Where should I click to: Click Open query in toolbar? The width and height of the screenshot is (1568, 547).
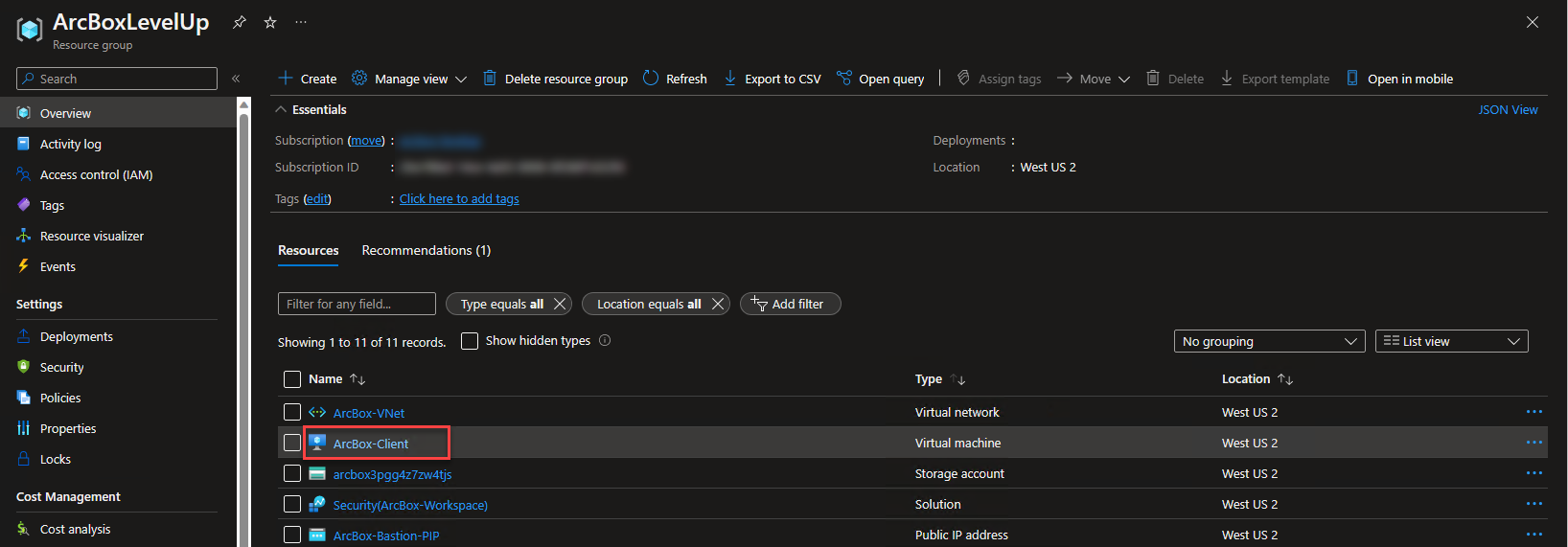pyautogui.click(x=880, y=79)
